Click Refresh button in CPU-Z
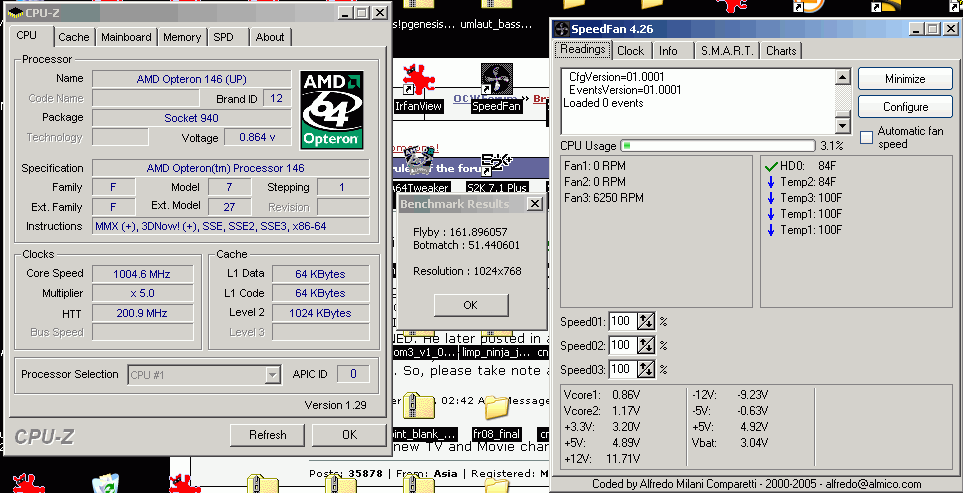 pos(268,435)
